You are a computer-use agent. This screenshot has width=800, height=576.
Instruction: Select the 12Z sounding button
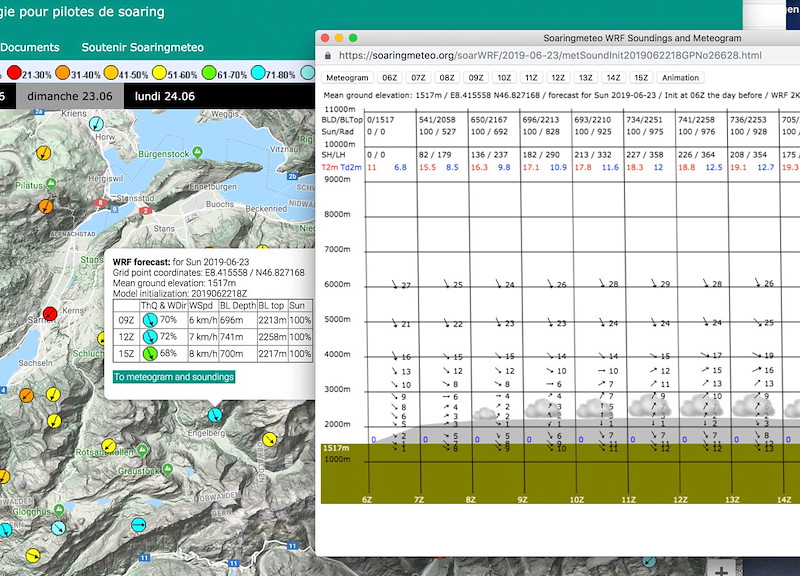pos(558,78)
